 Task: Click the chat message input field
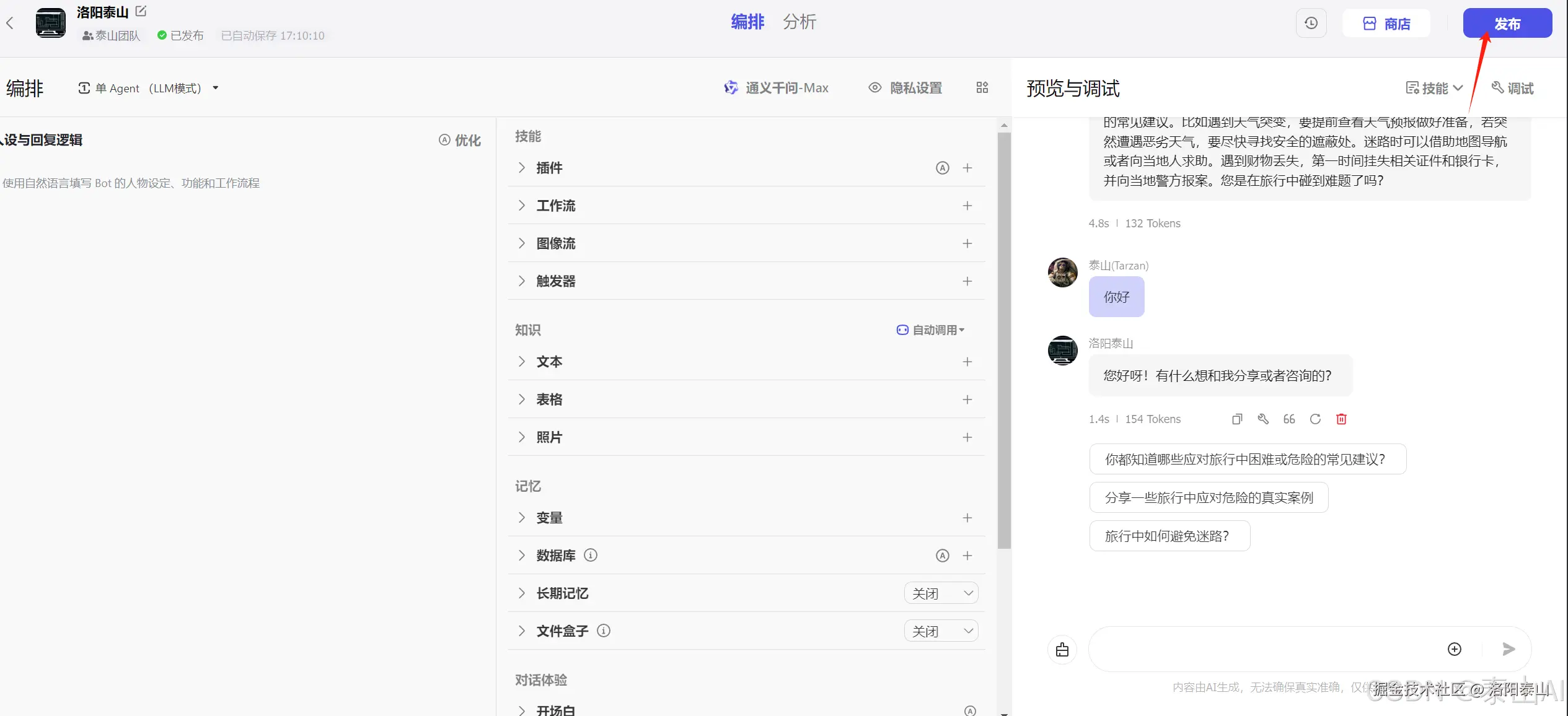tap(1271, 649)
